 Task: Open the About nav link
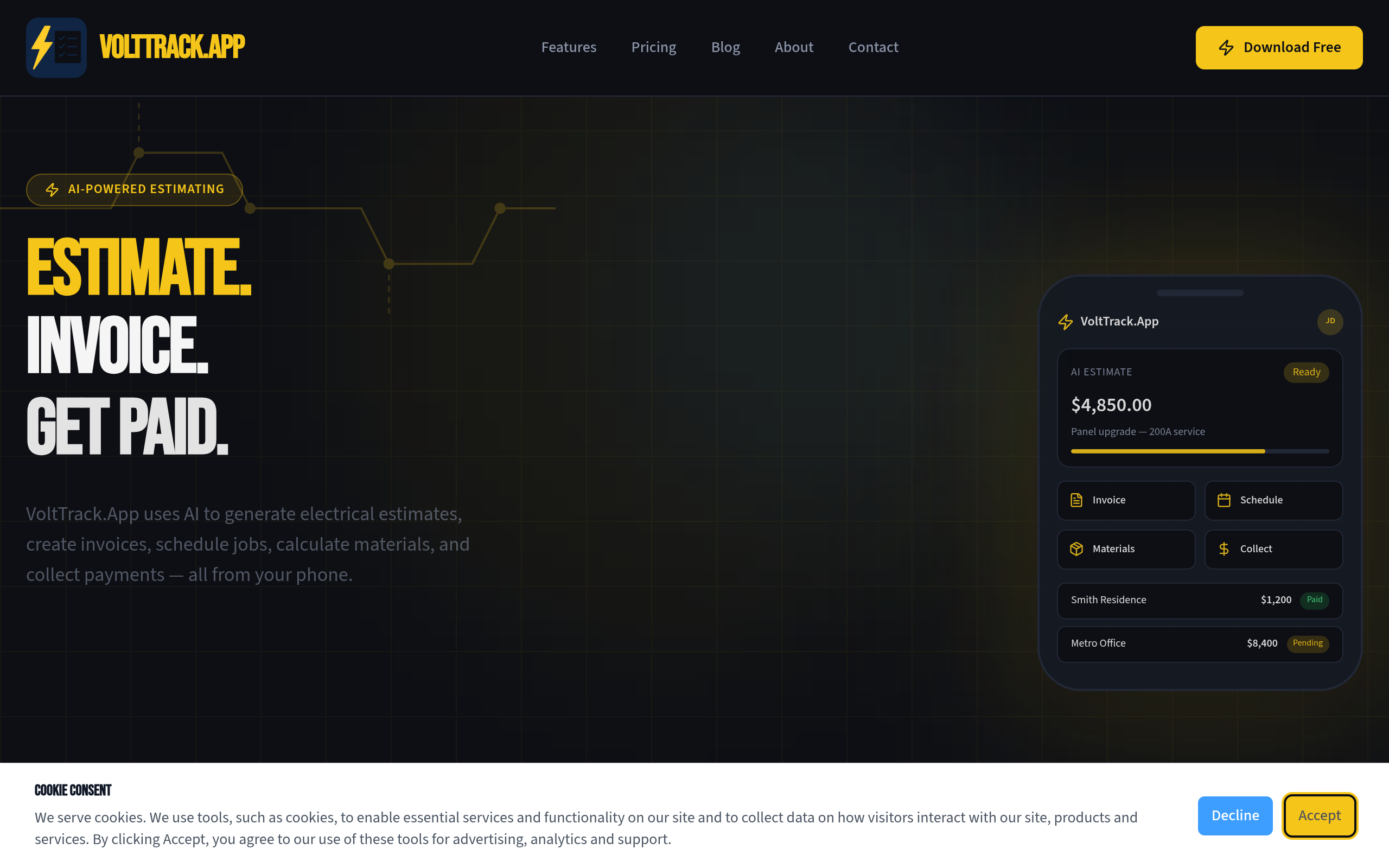[794, 47]
